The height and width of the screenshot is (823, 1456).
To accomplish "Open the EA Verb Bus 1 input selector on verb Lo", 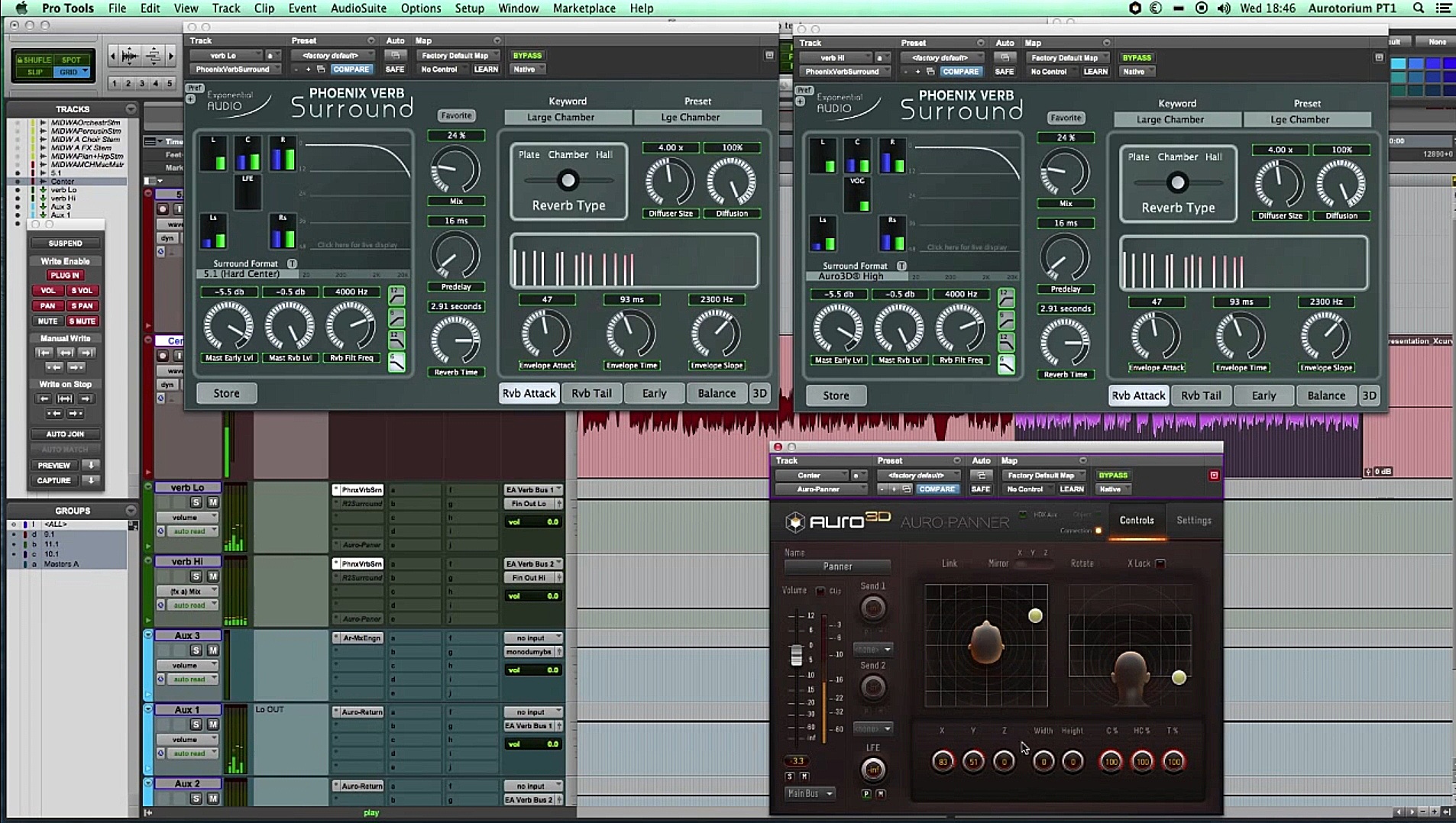I will tap(532, 489).
